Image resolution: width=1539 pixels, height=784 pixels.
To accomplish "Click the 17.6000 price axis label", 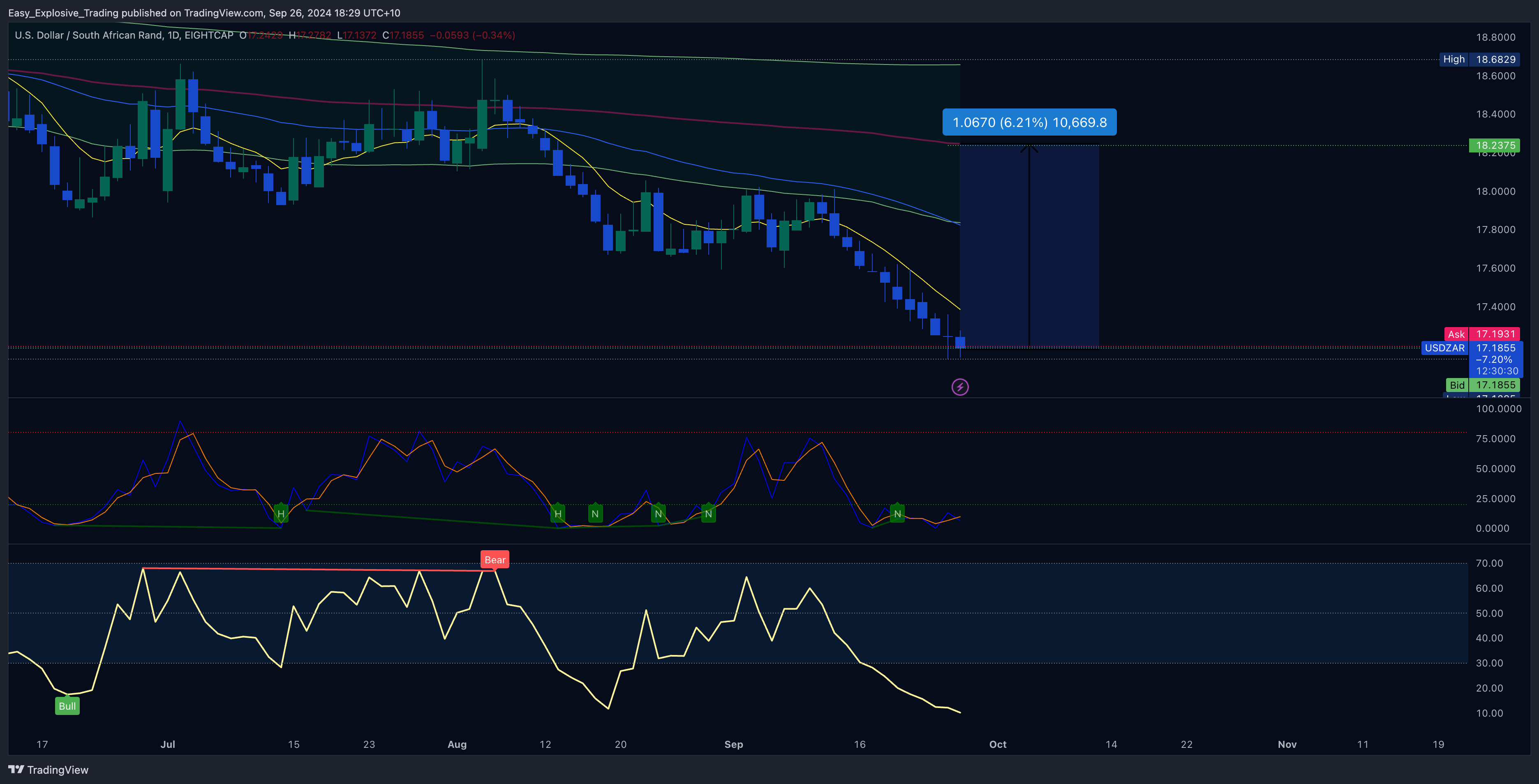I will click(1495, 268).
